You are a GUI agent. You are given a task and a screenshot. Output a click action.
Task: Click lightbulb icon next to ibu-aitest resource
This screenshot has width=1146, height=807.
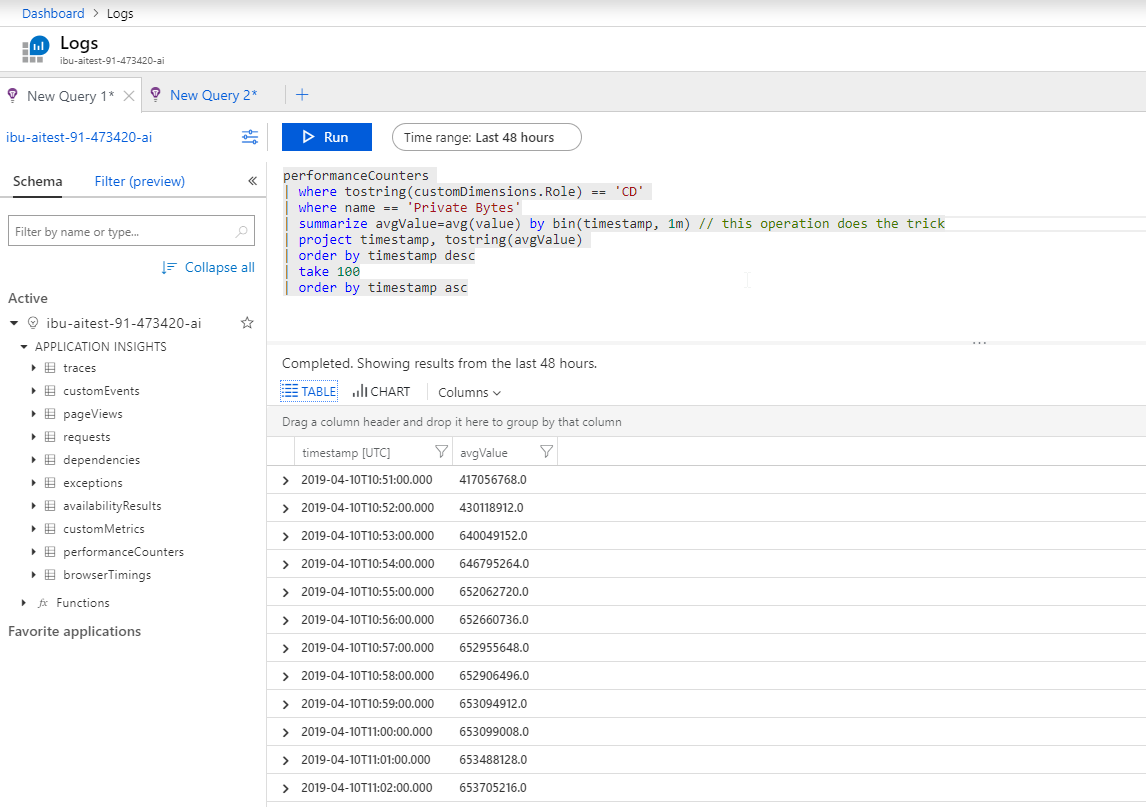pos(33,322)
